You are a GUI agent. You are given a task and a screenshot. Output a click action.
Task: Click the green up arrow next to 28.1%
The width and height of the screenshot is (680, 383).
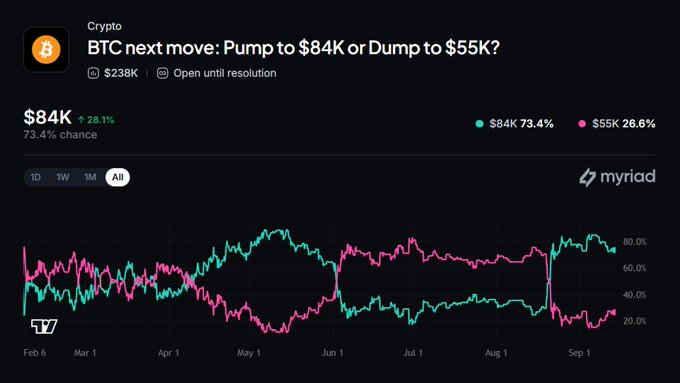pyautogui.click(x=81, y=120)
